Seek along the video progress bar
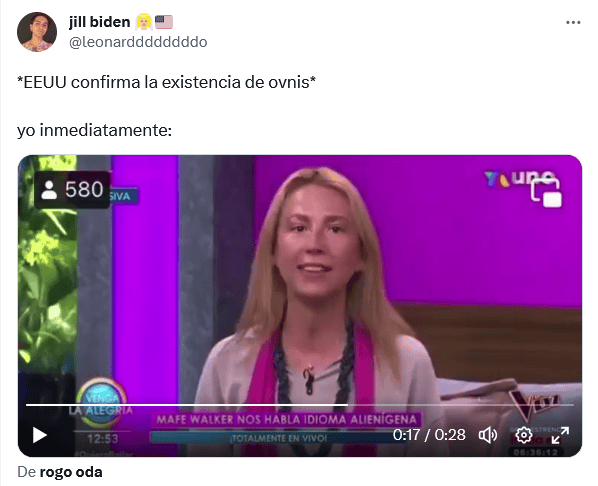 tap(300, 405)
